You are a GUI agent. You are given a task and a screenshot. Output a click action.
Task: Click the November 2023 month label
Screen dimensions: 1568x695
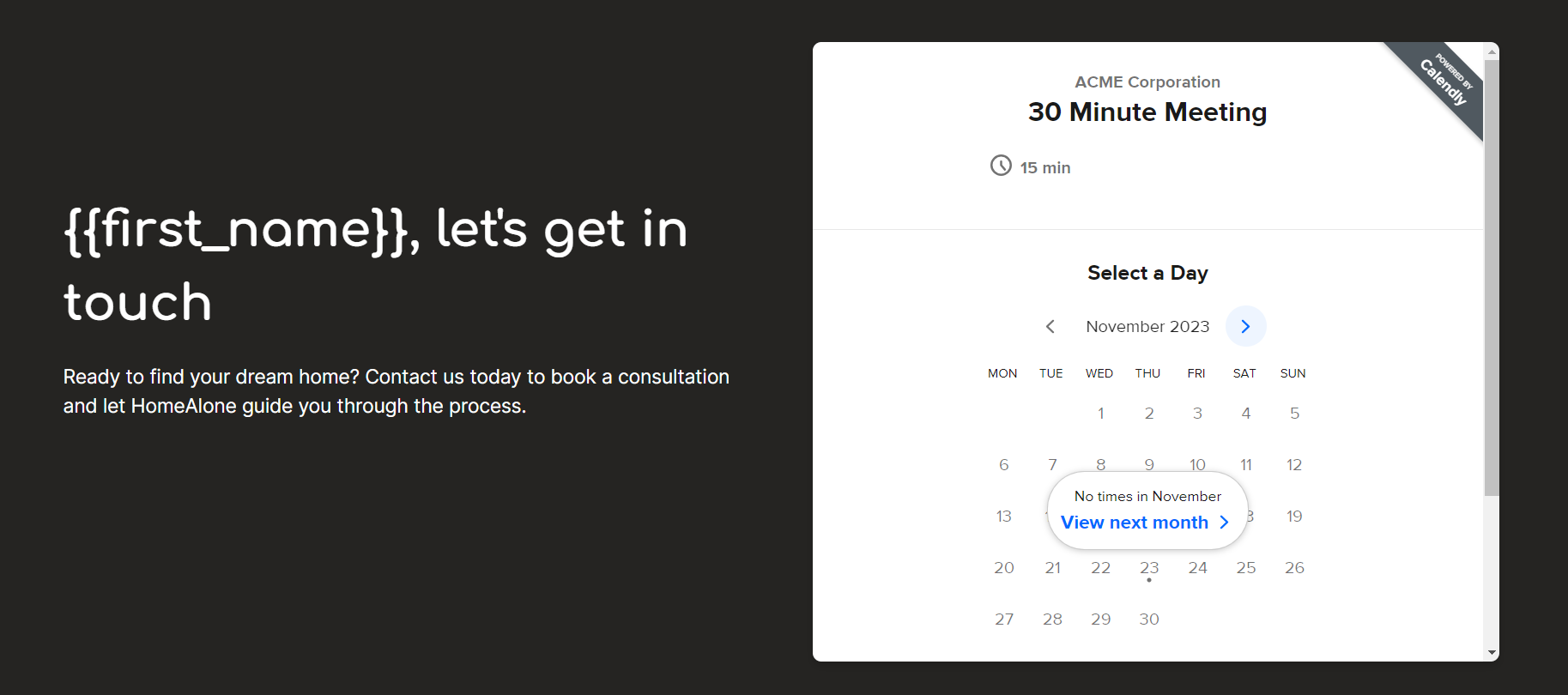tap(1147, 327)
